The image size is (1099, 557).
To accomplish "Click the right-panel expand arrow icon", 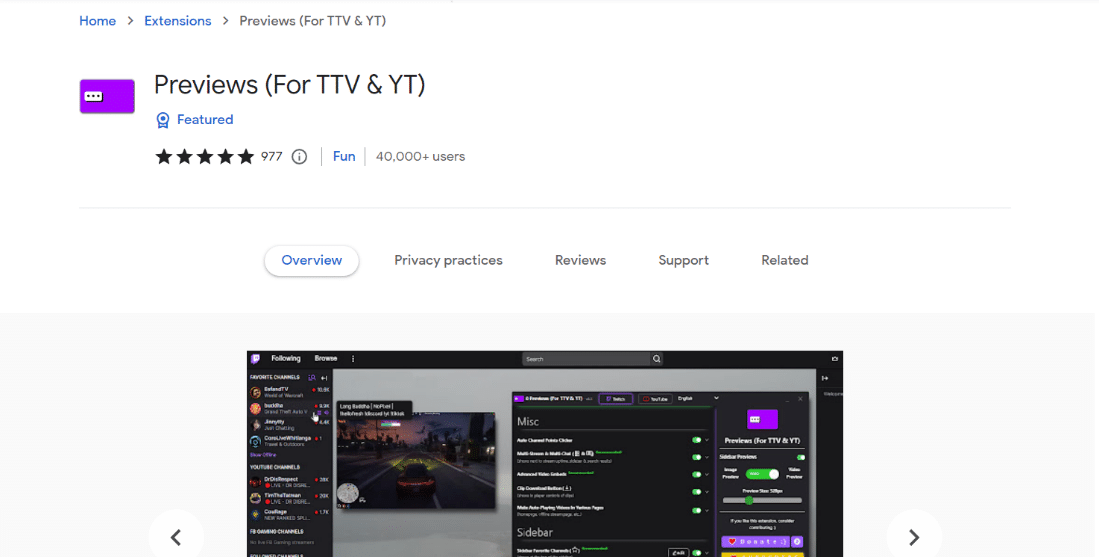I will tap(825, 378).
